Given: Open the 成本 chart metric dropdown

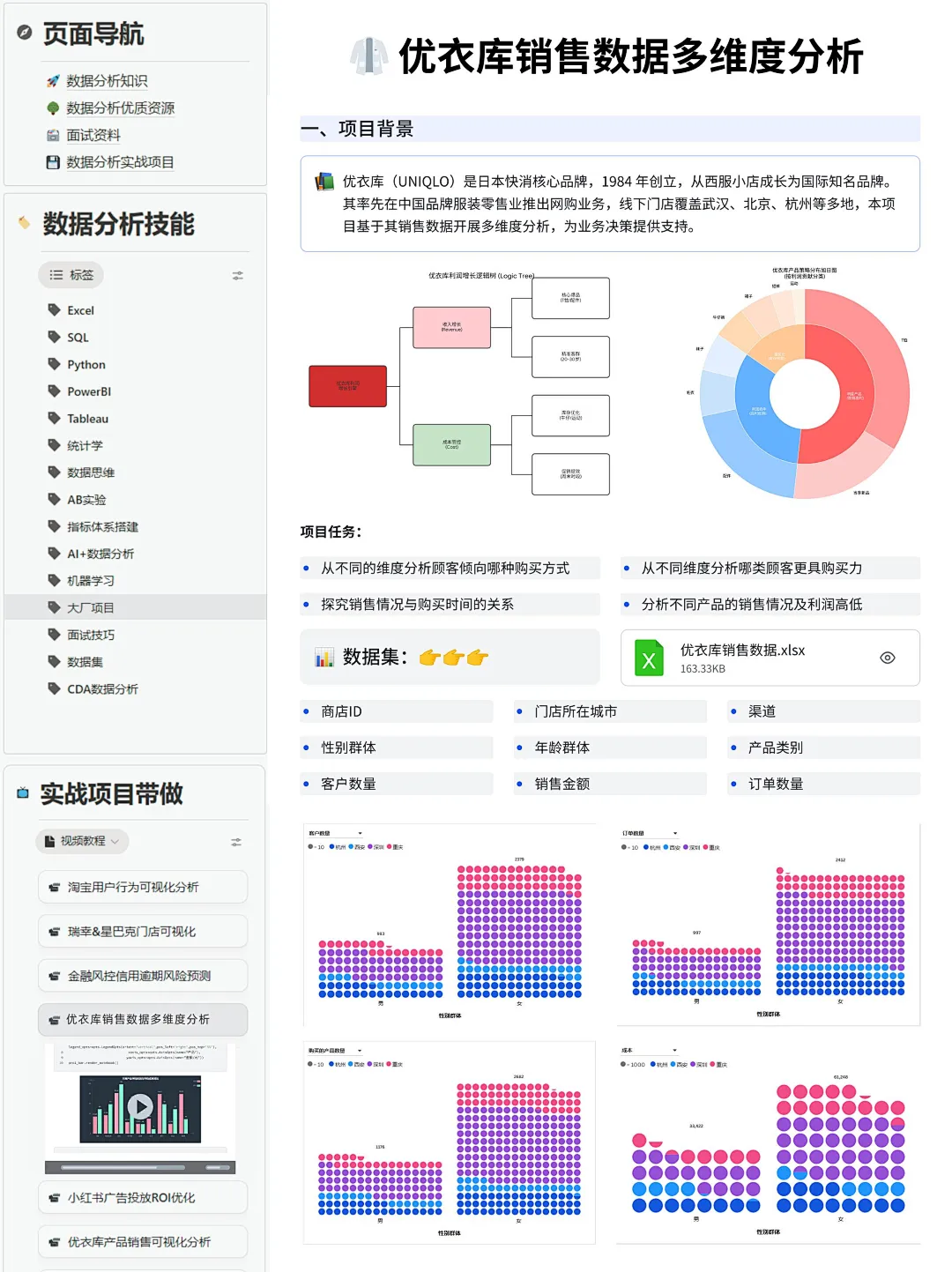Looking at the screenshot, I should (x=650, y=1051).
